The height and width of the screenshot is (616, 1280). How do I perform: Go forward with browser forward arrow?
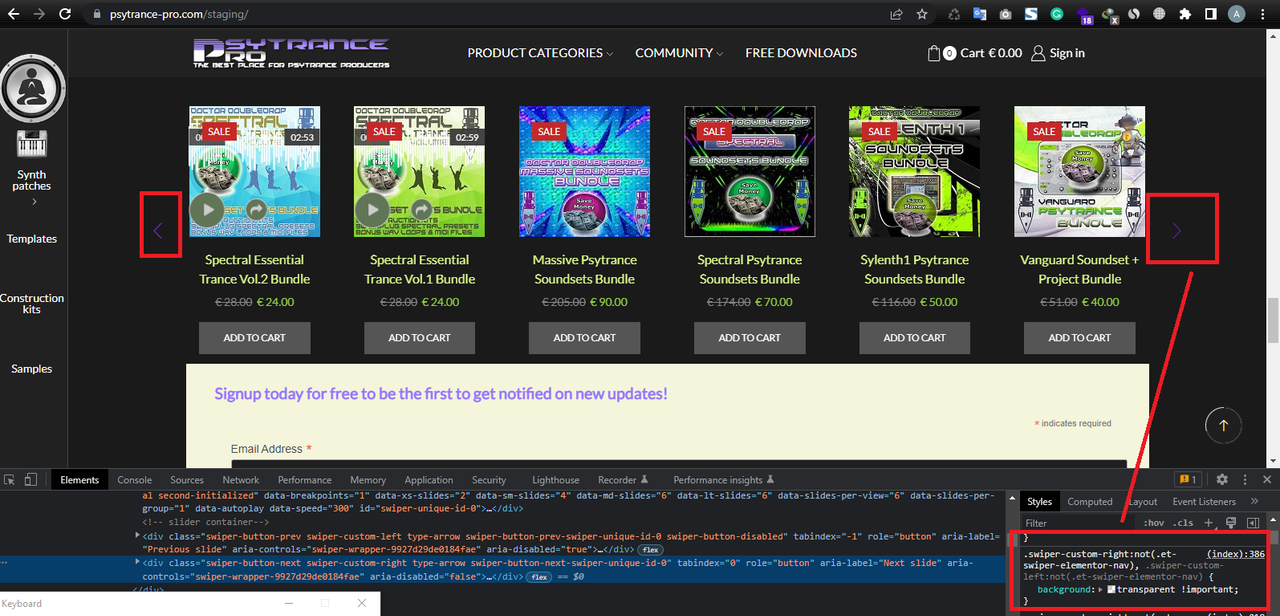pos(39,14)
